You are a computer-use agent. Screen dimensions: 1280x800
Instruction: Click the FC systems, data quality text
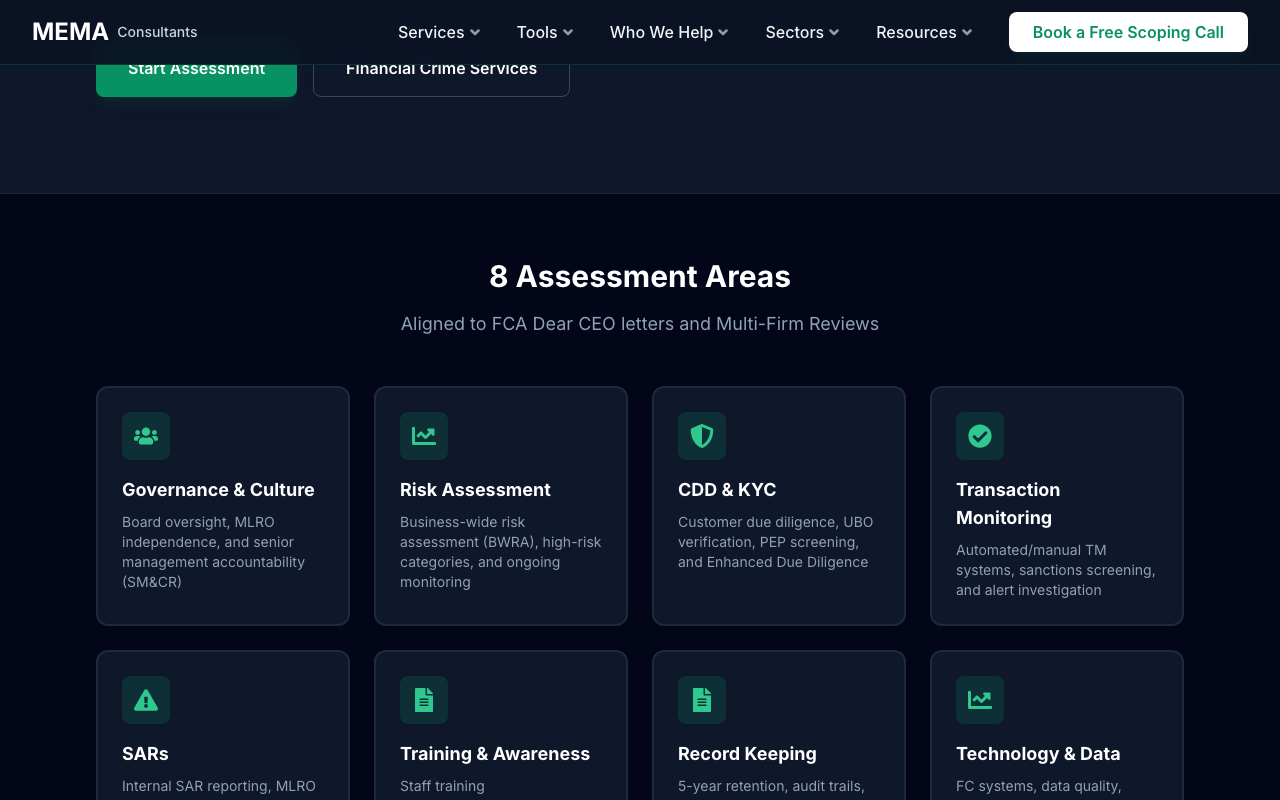point(1038,786)
